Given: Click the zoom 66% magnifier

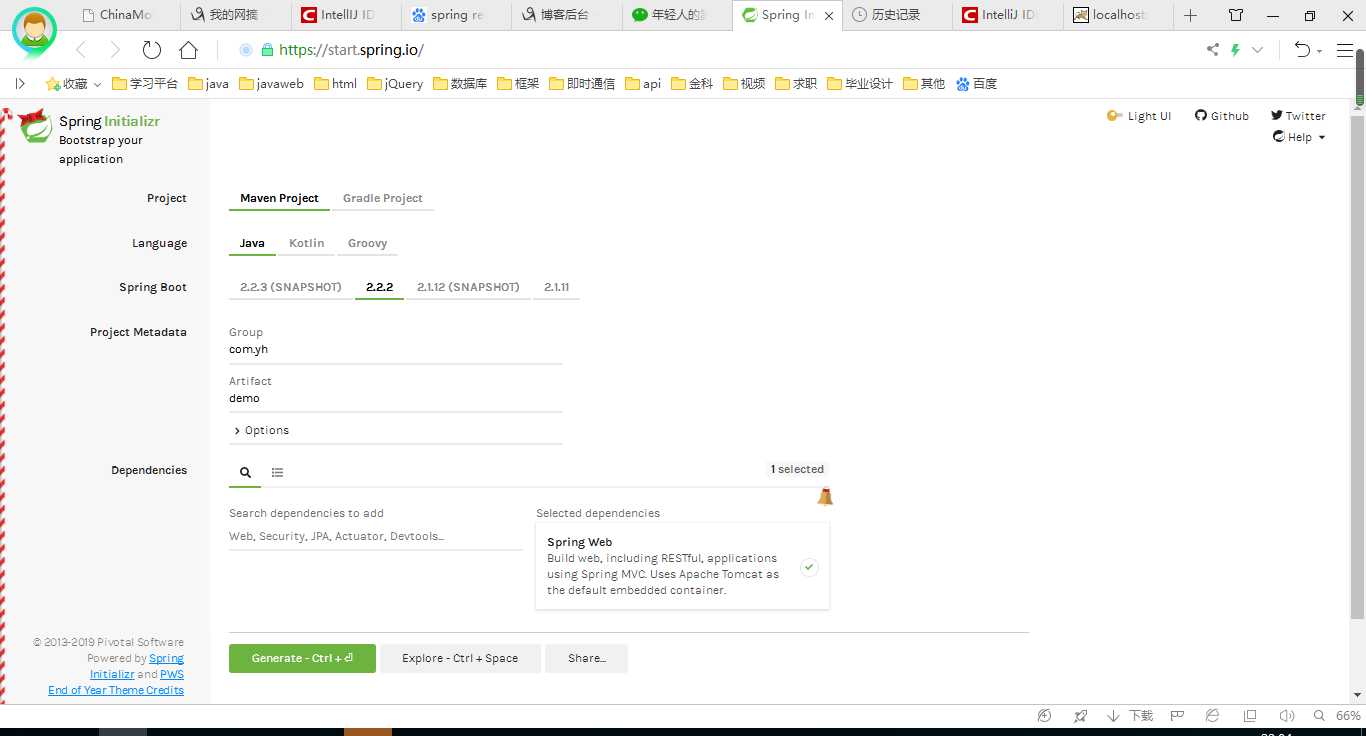Looking at the screenshot, I should [1320, 716].
